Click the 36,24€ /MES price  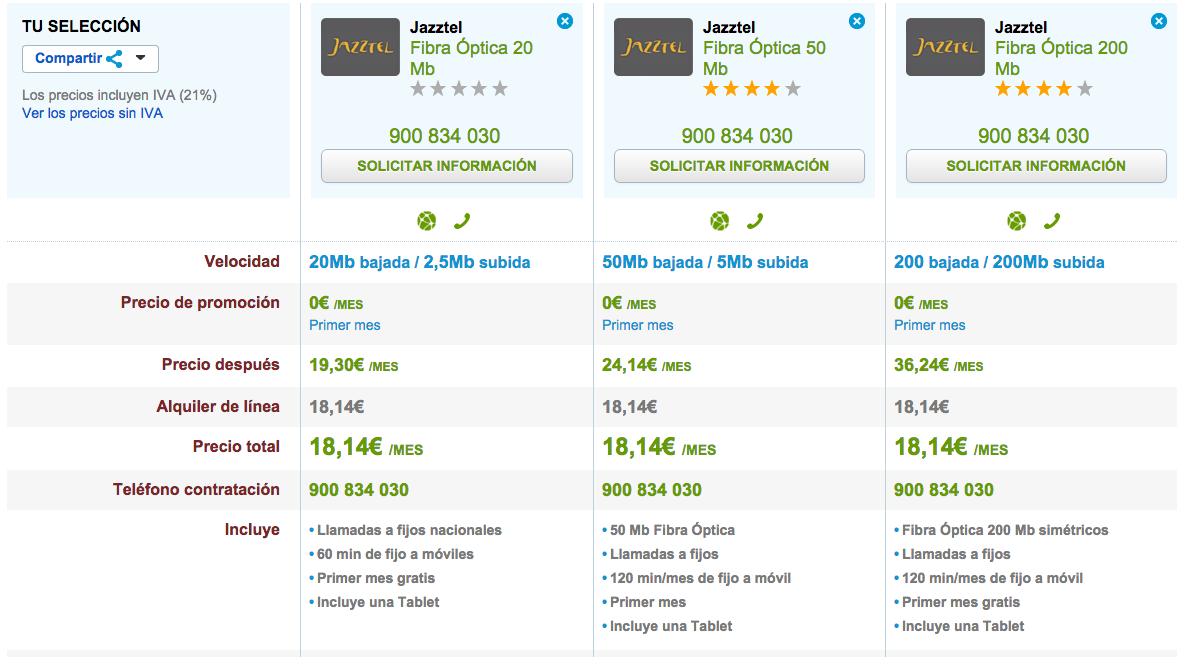click(x=939, y=366)
